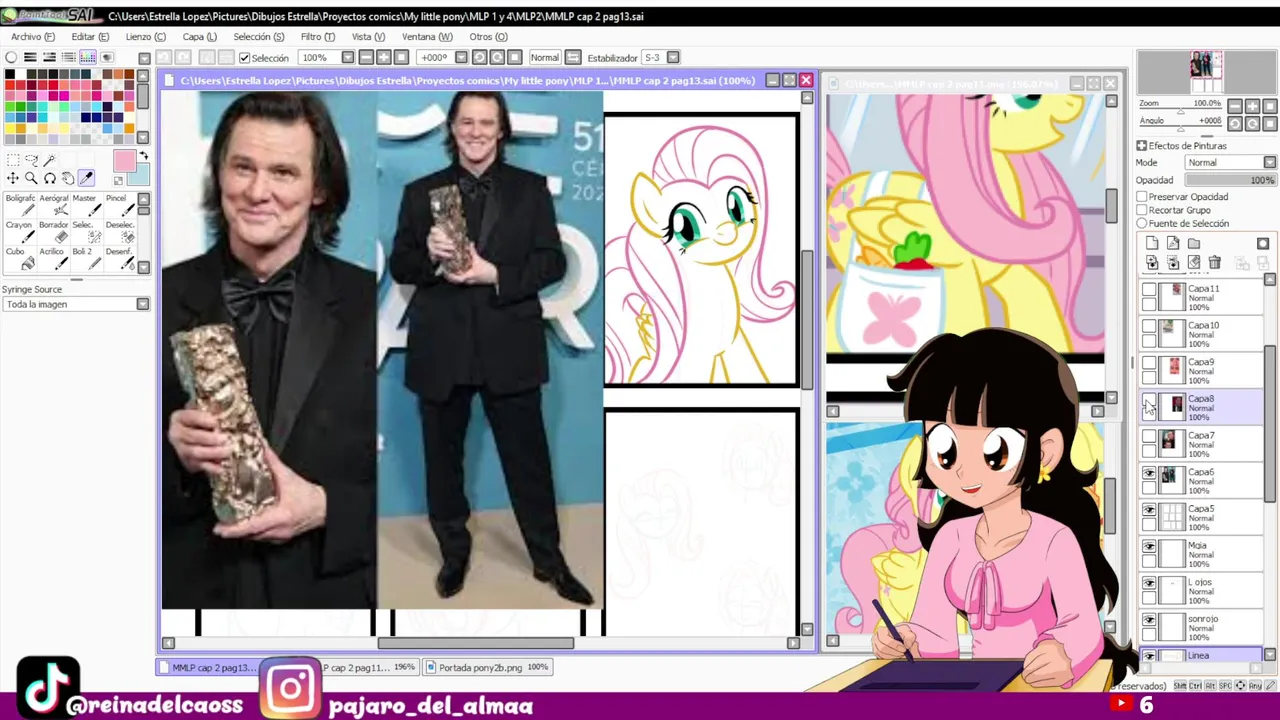Choose the Bolígrafo pen brush
The image size is (1280, 720).
point(20,205)
